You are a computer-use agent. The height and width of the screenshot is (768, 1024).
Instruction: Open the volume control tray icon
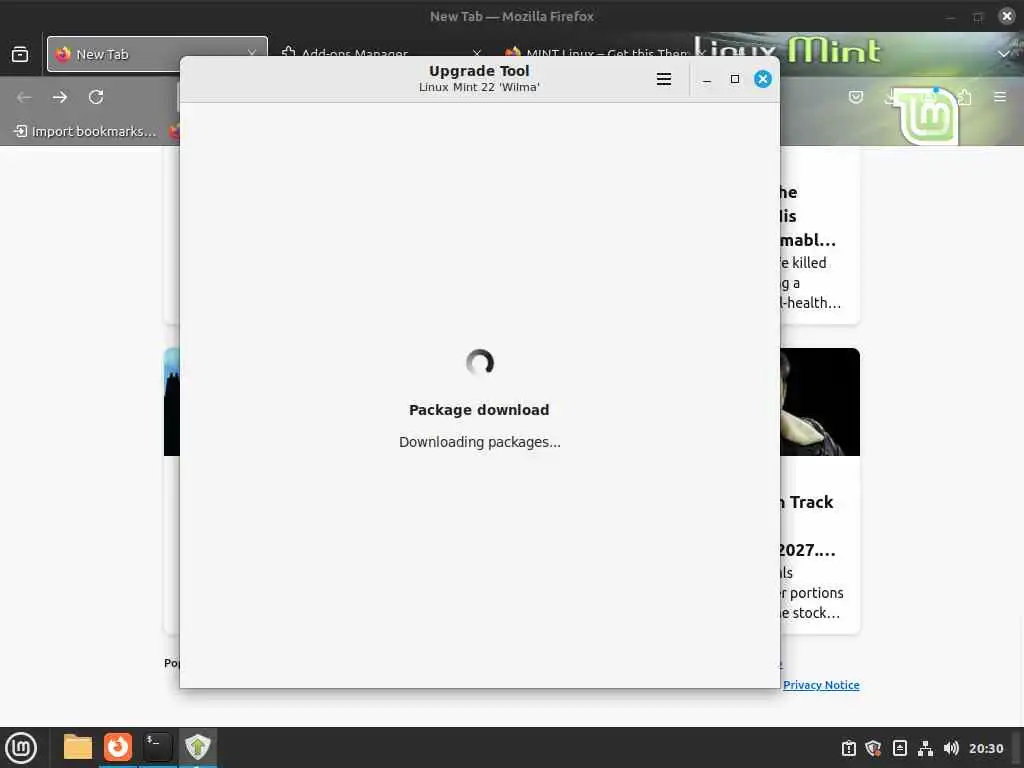(x=951, y=748)
